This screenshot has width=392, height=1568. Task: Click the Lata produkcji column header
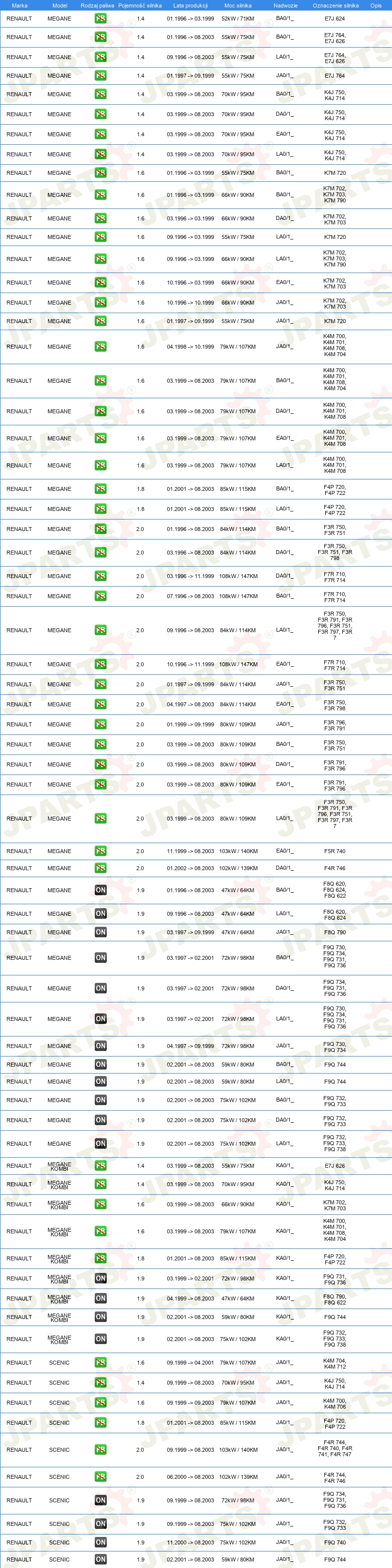190,6
